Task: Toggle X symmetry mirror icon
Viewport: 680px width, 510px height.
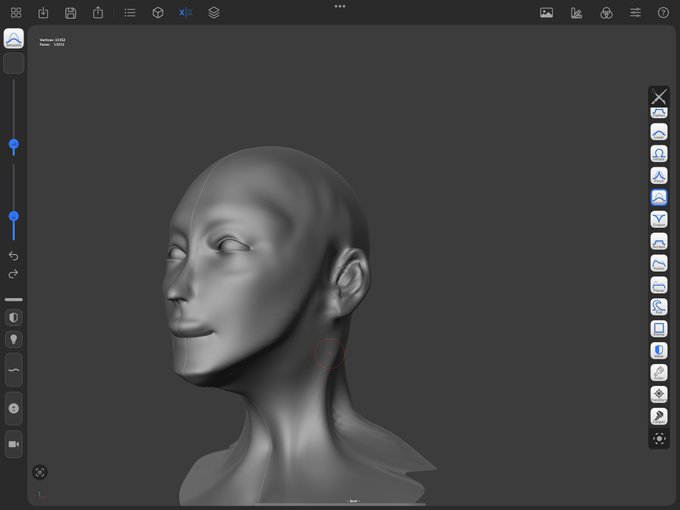Action: click(186, 13)
